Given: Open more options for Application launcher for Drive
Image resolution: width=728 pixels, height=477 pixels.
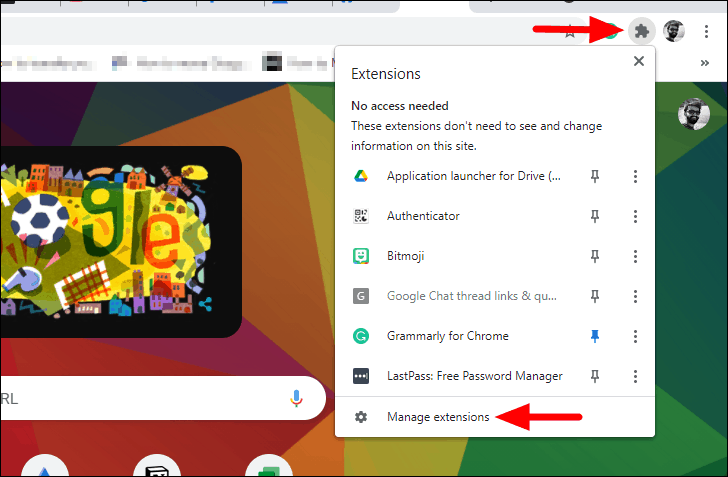Looking at the screenshot, I should [x=635, y=176].
